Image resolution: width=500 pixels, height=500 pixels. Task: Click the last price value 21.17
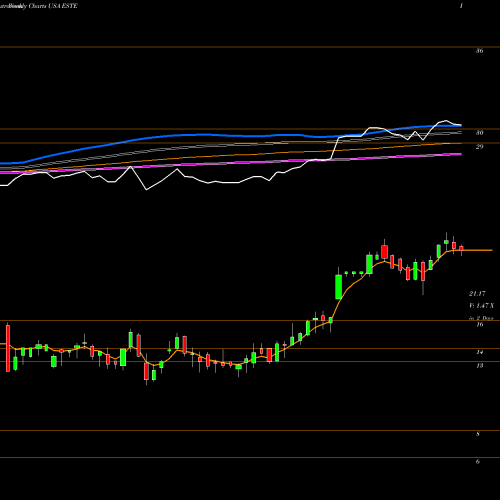tap(477, 294)
